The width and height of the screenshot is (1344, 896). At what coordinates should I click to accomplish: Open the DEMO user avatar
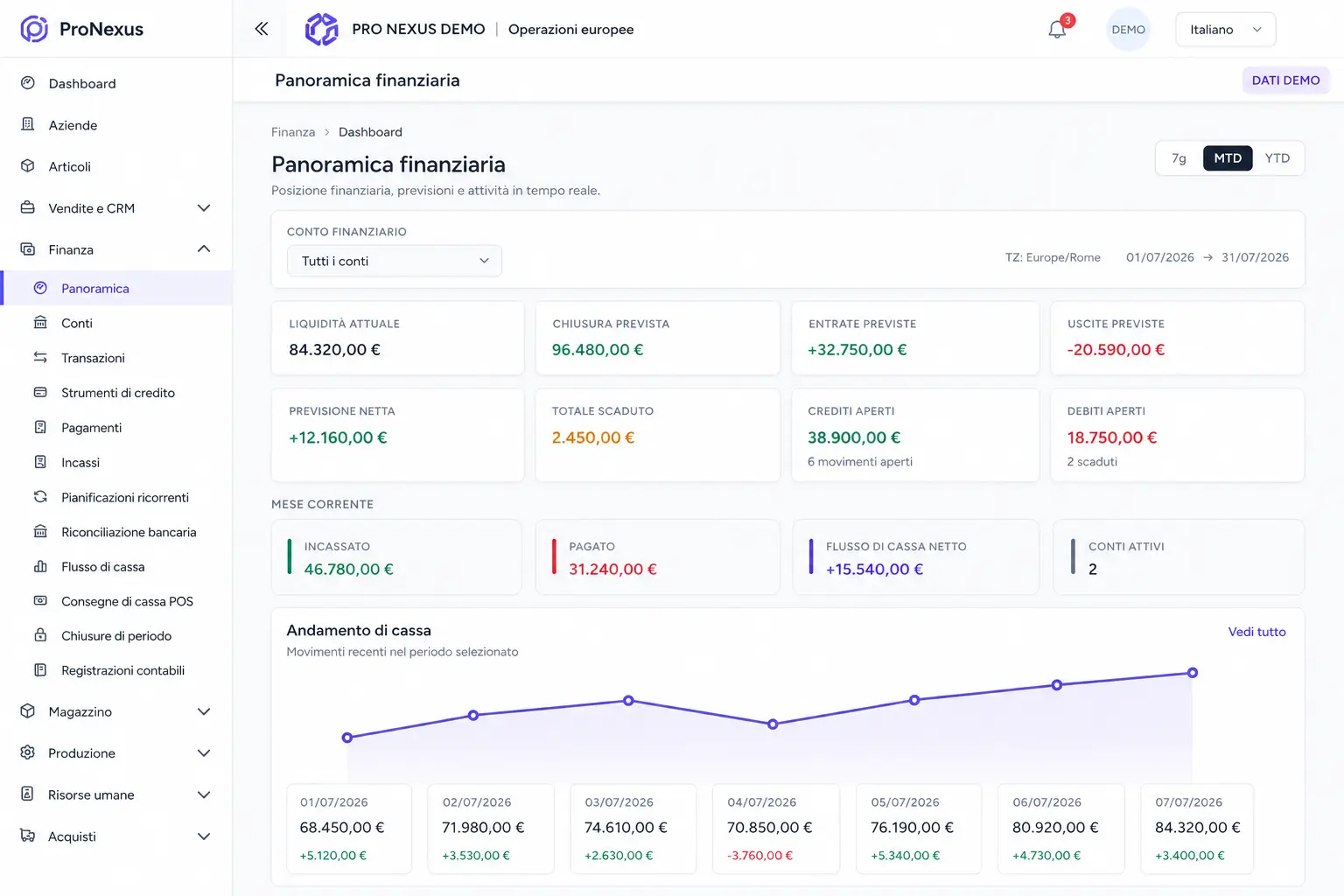[1128, 30]
